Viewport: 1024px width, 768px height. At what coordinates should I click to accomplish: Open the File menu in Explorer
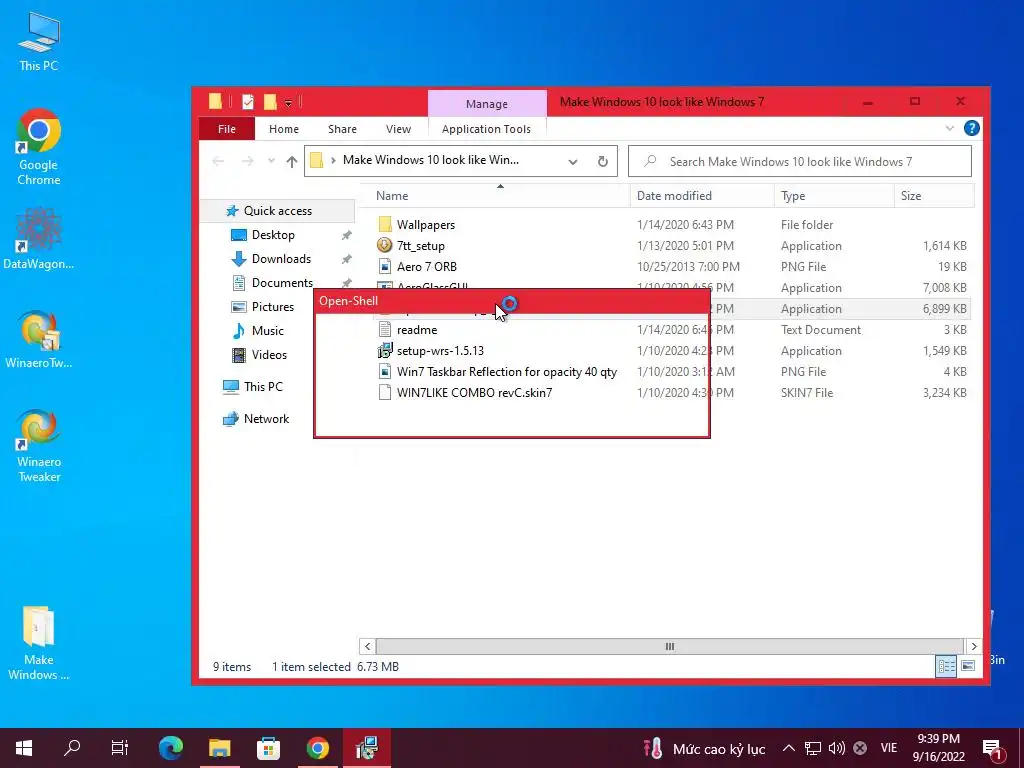tap(227, 129)
